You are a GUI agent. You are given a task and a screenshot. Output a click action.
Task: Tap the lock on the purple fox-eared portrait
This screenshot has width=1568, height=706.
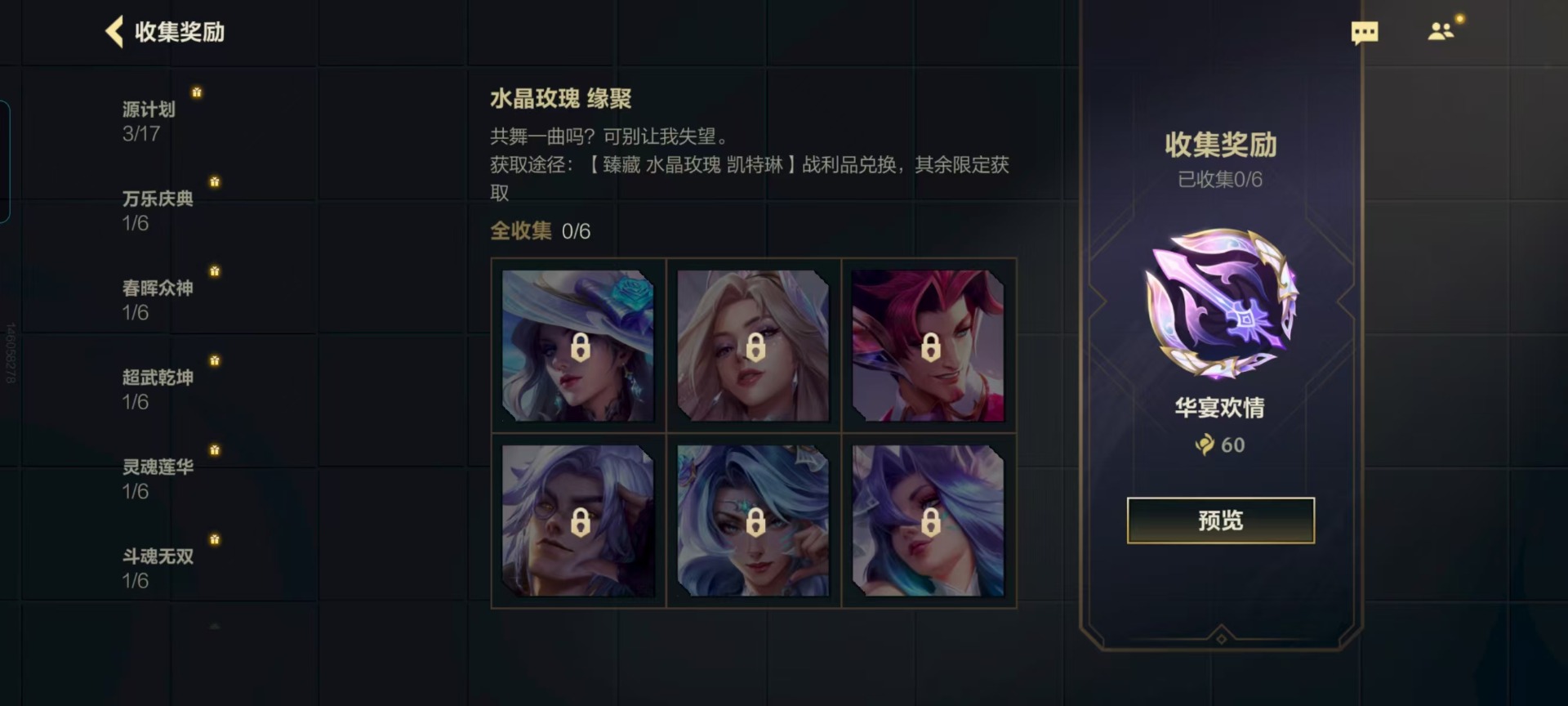click(x=930, y=522)
